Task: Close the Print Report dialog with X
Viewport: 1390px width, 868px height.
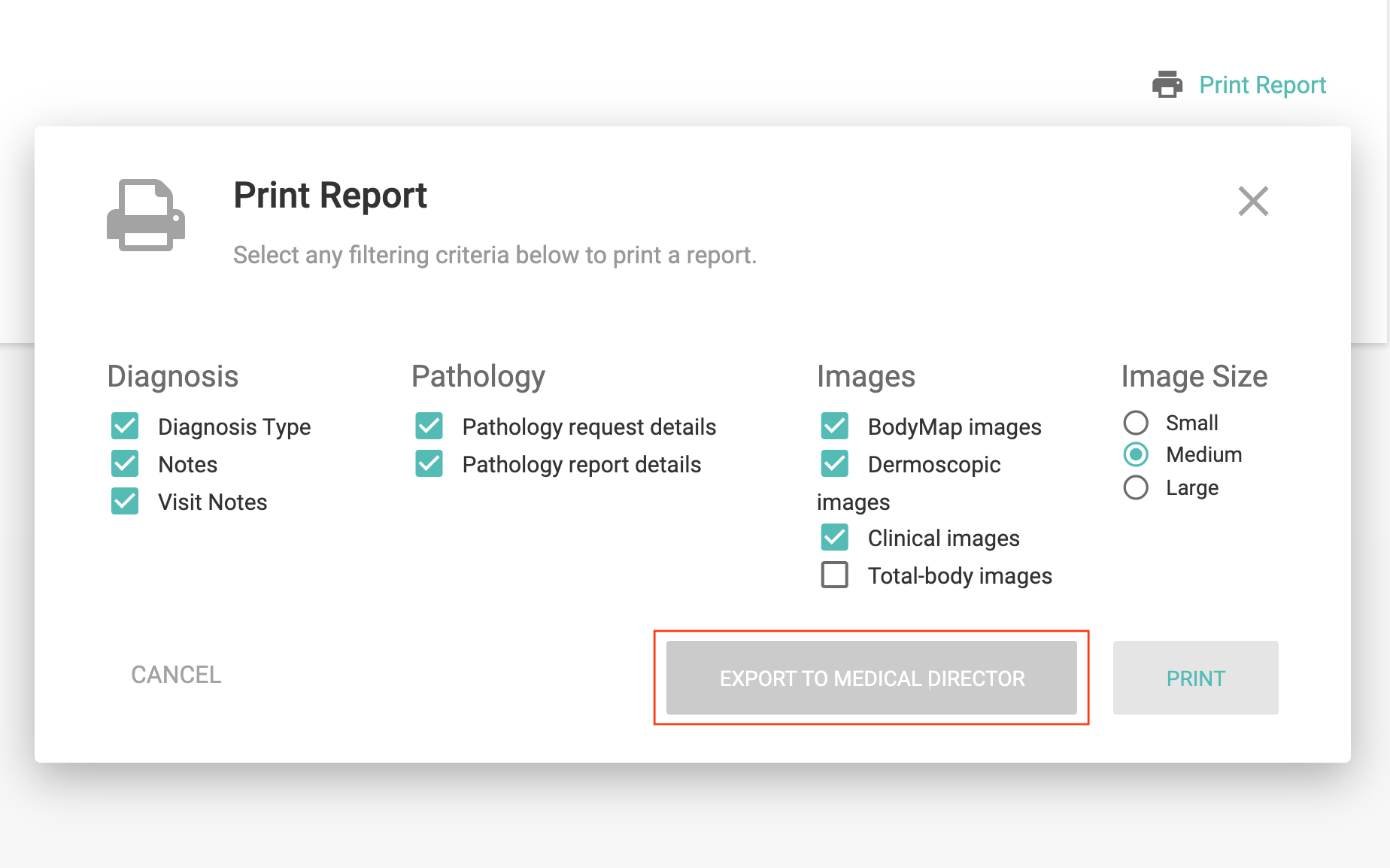Action: pyautogui.click(x=1253, y=201)
